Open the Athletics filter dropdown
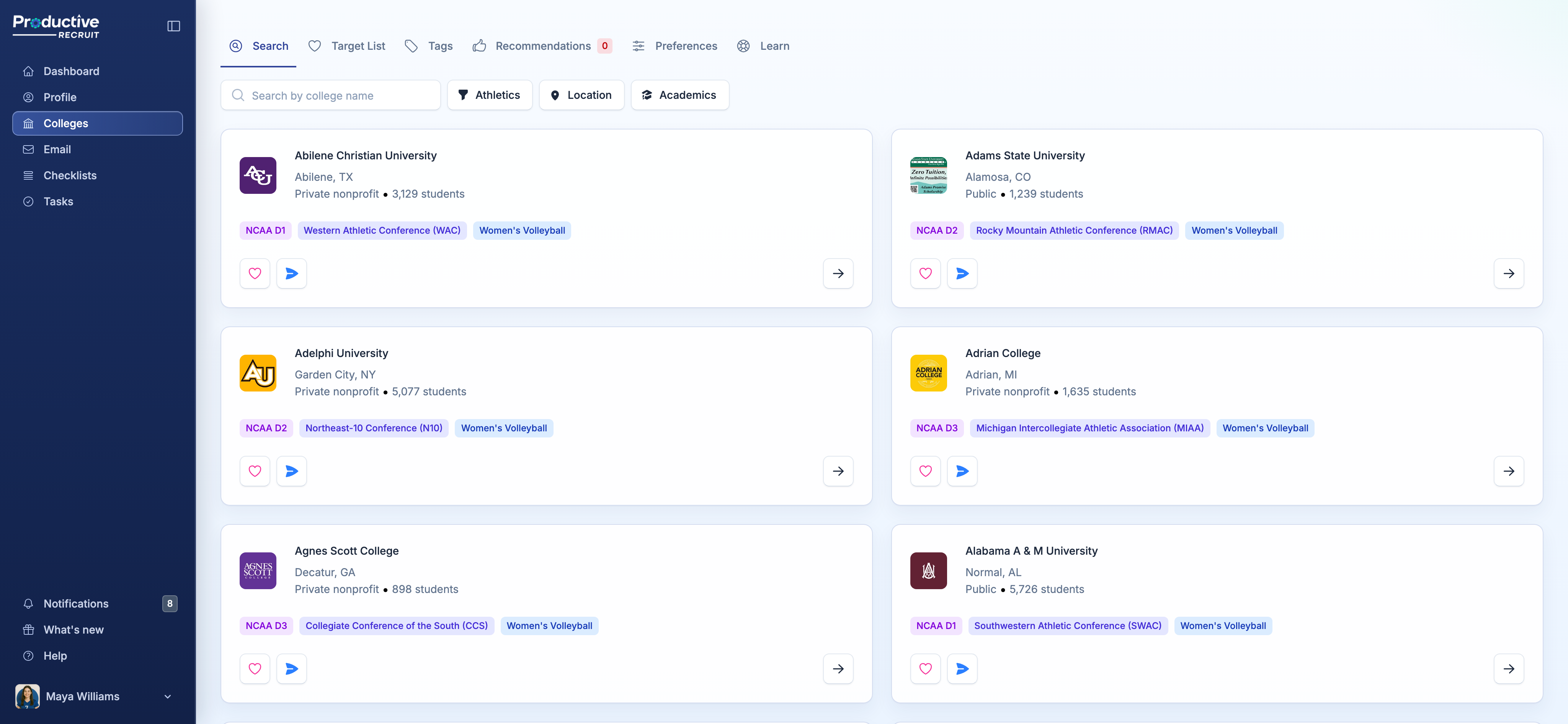Screen dimensions: 1568x724 click(489, 95)
